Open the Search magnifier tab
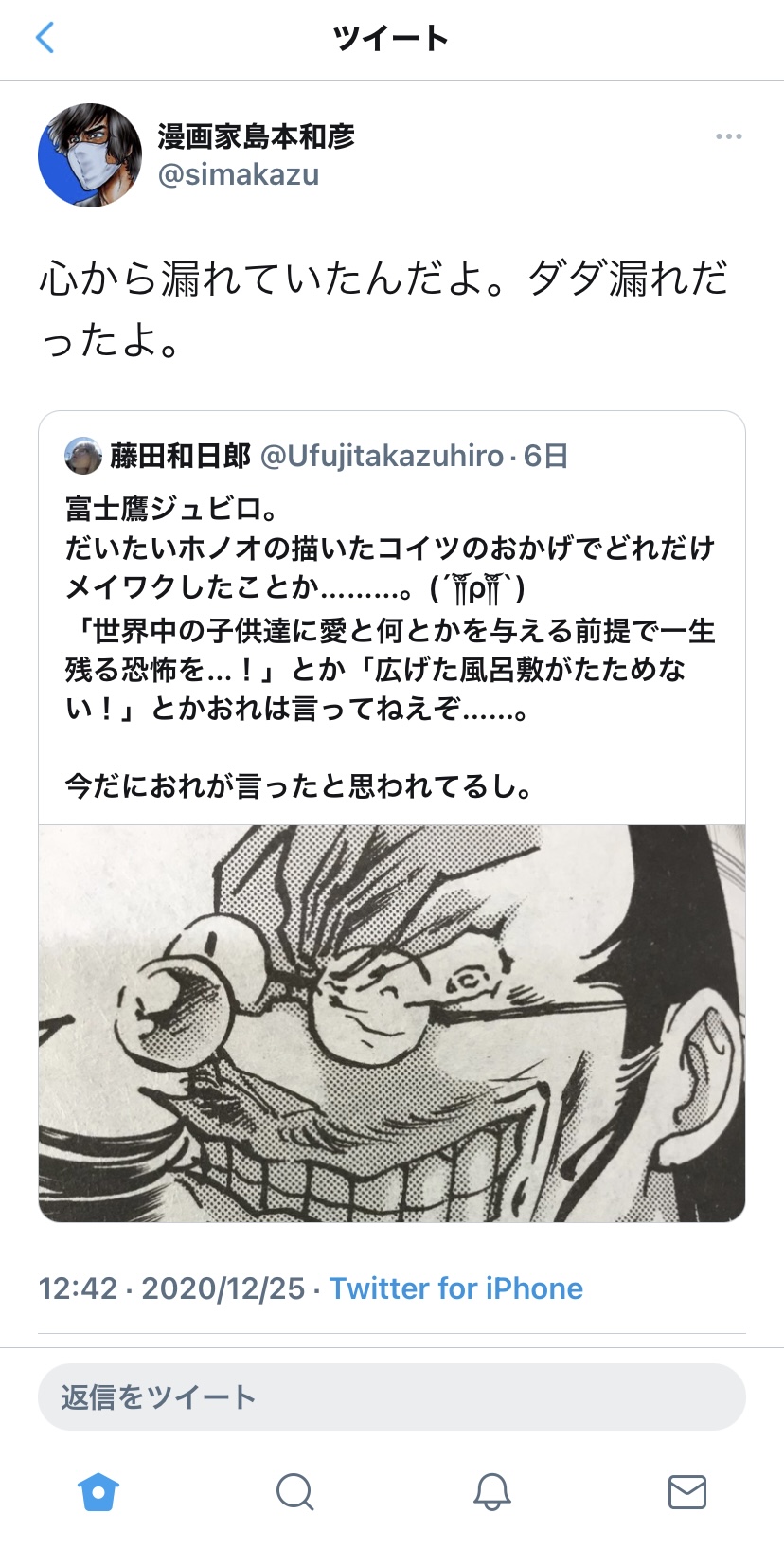784x1549 pixels. (294, 1491)
